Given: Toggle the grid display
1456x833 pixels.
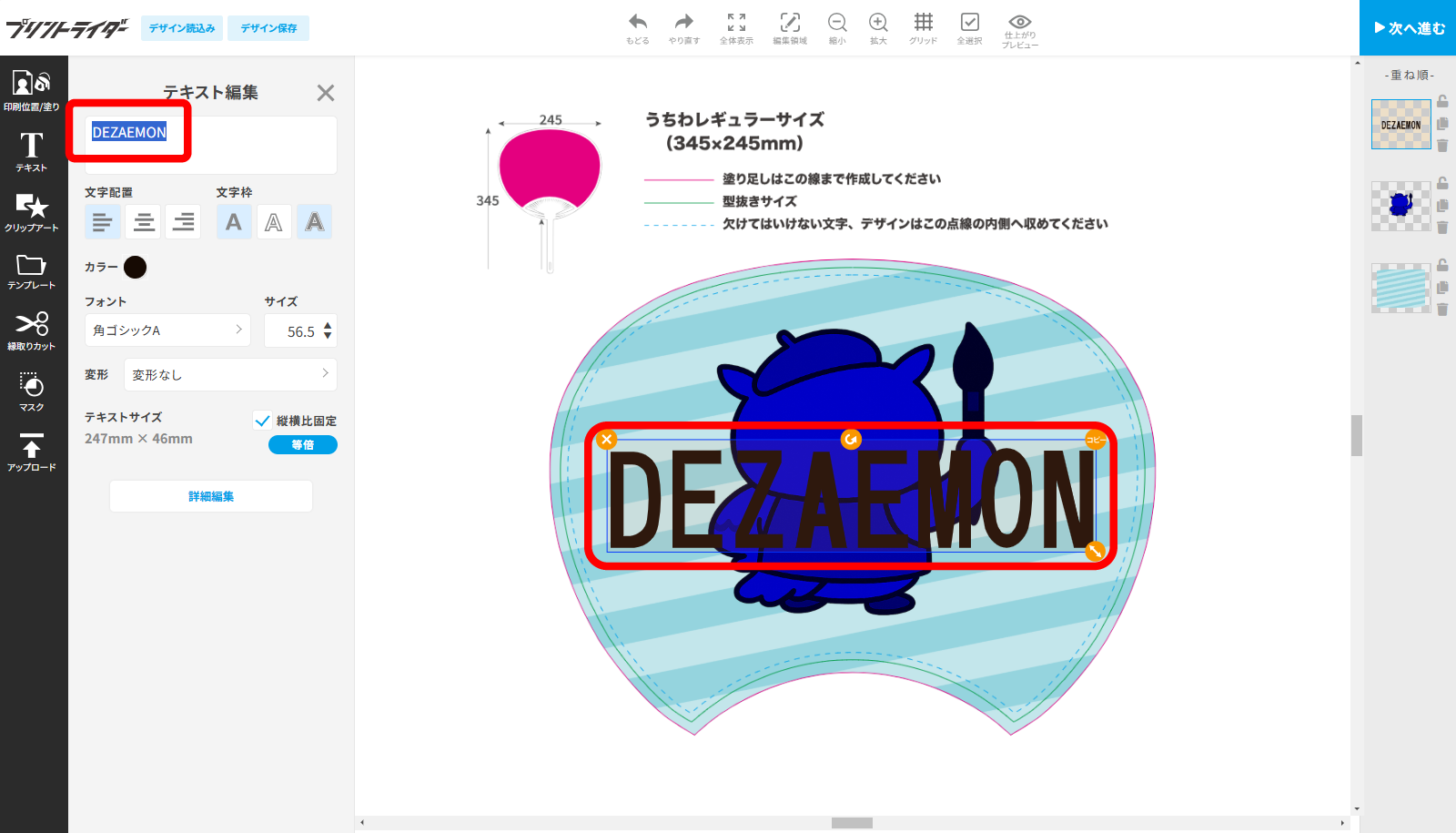Looking at the screenshot, I should [x=923, y=28].
